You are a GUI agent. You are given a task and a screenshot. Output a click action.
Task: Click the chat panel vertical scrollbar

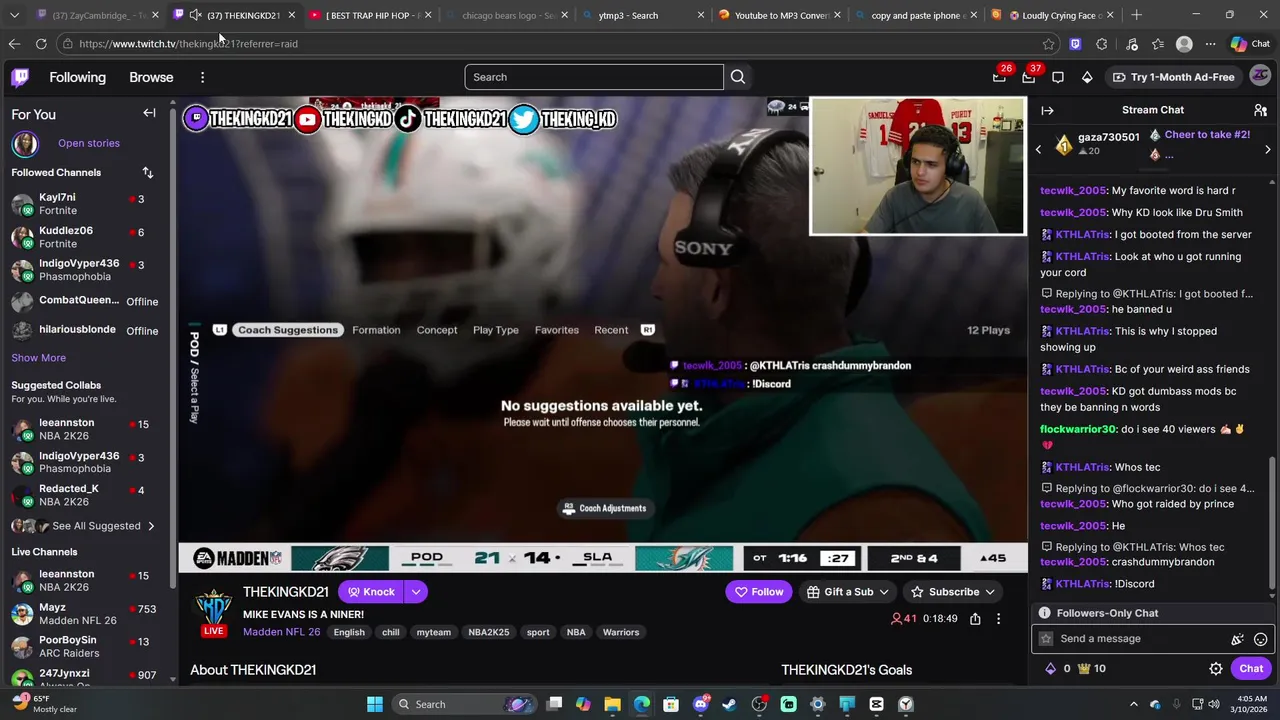click(x=1273, y=525)
